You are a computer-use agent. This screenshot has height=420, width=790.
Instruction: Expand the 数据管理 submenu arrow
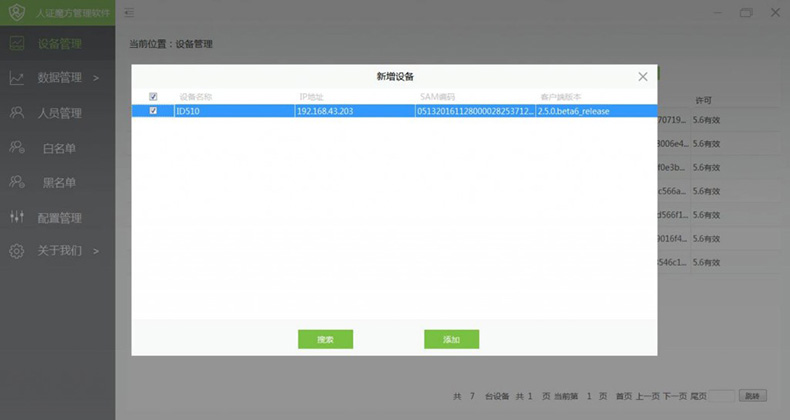coord(95,78)
